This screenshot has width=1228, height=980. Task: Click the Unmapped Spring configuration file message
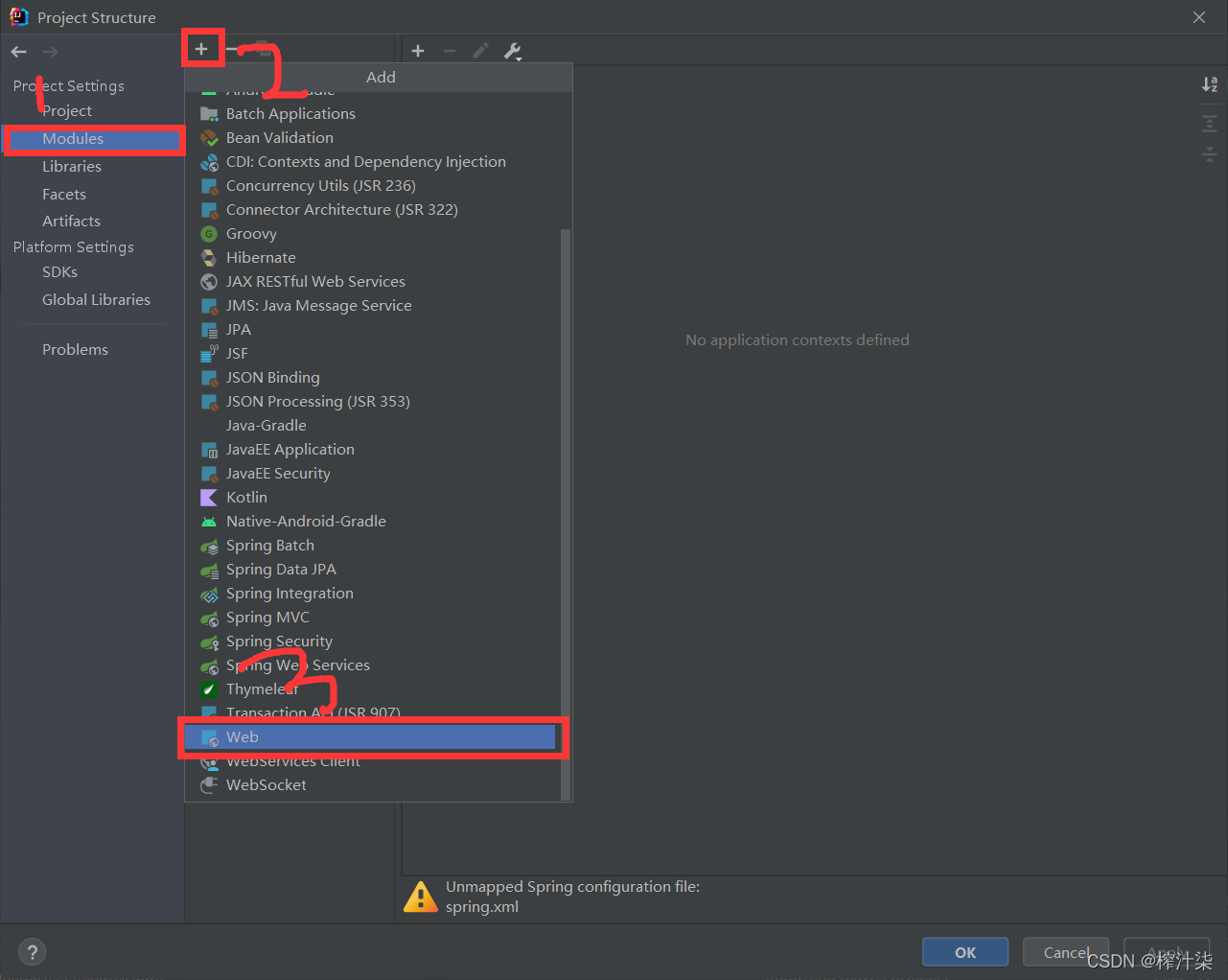click(572, 887)
